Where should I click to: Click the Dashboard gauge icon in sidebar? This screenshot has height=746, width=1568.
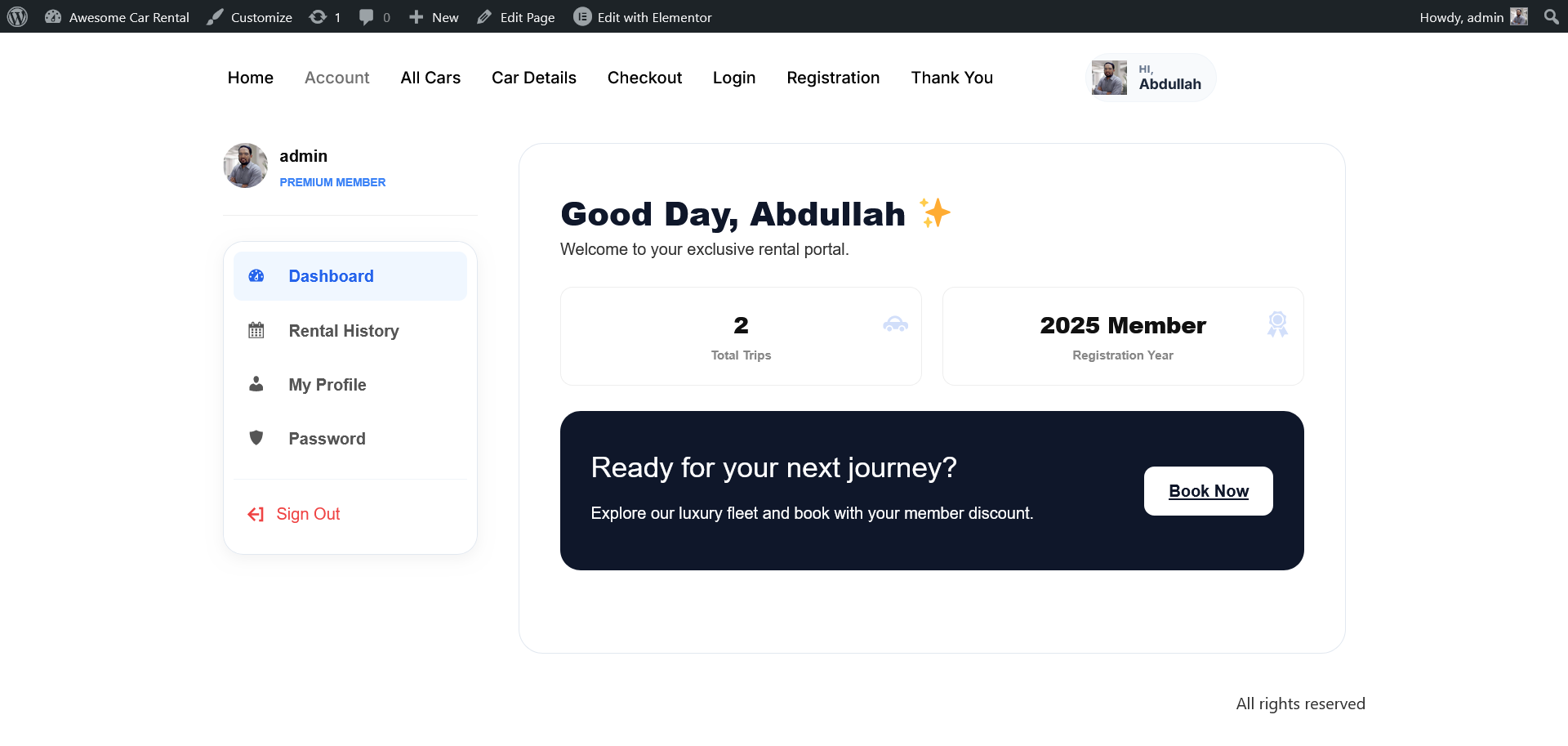point(256,276)
